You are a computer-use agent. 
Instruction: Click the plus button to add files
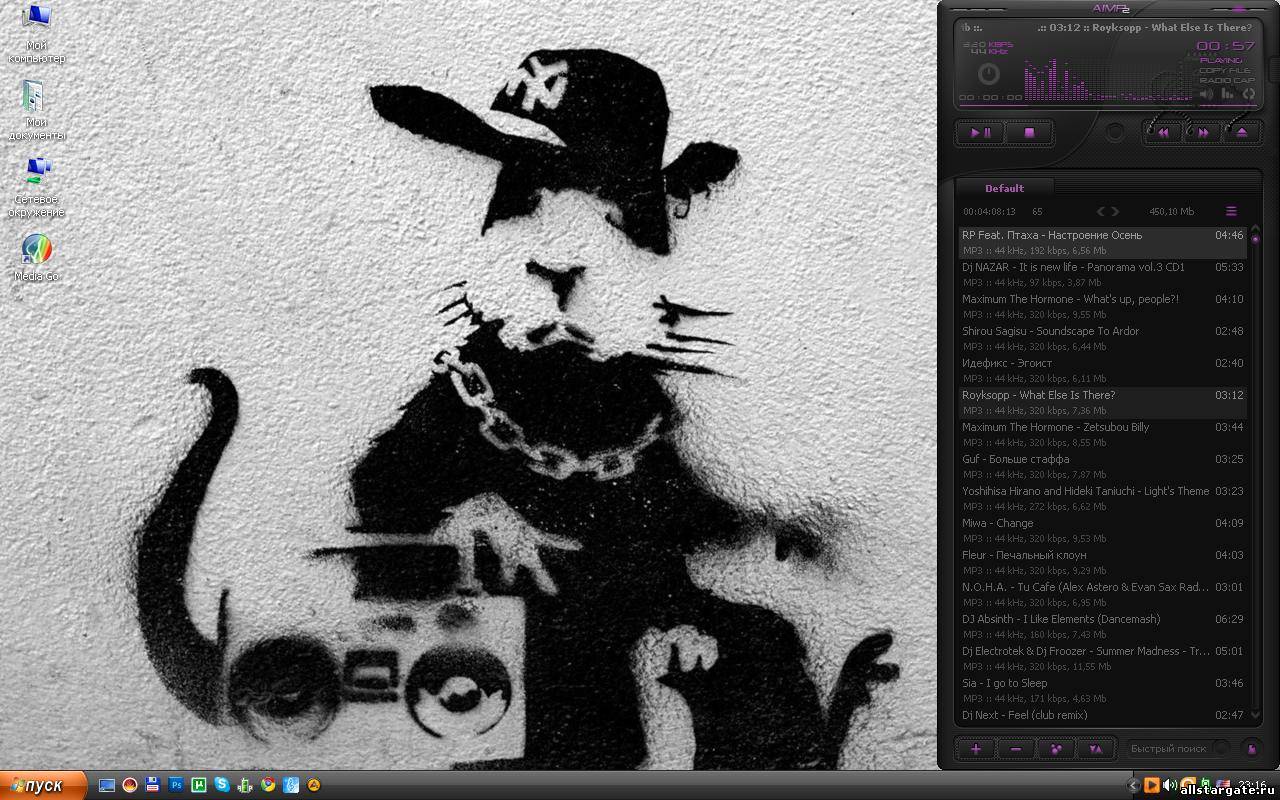(975, 748)
